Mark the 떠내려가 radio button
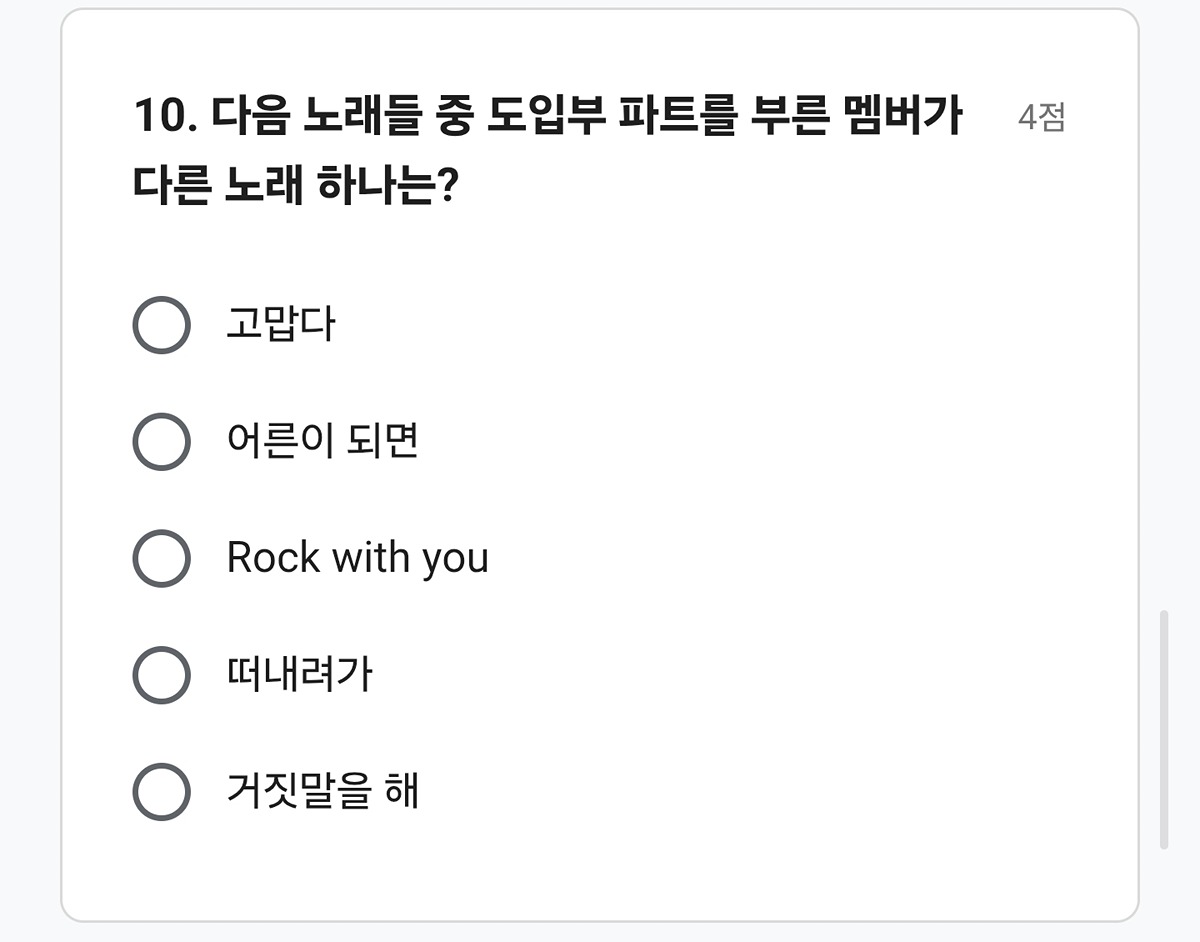Image resolution: width=1200 pixels, height=942 pixels. (x=161, y=675)
